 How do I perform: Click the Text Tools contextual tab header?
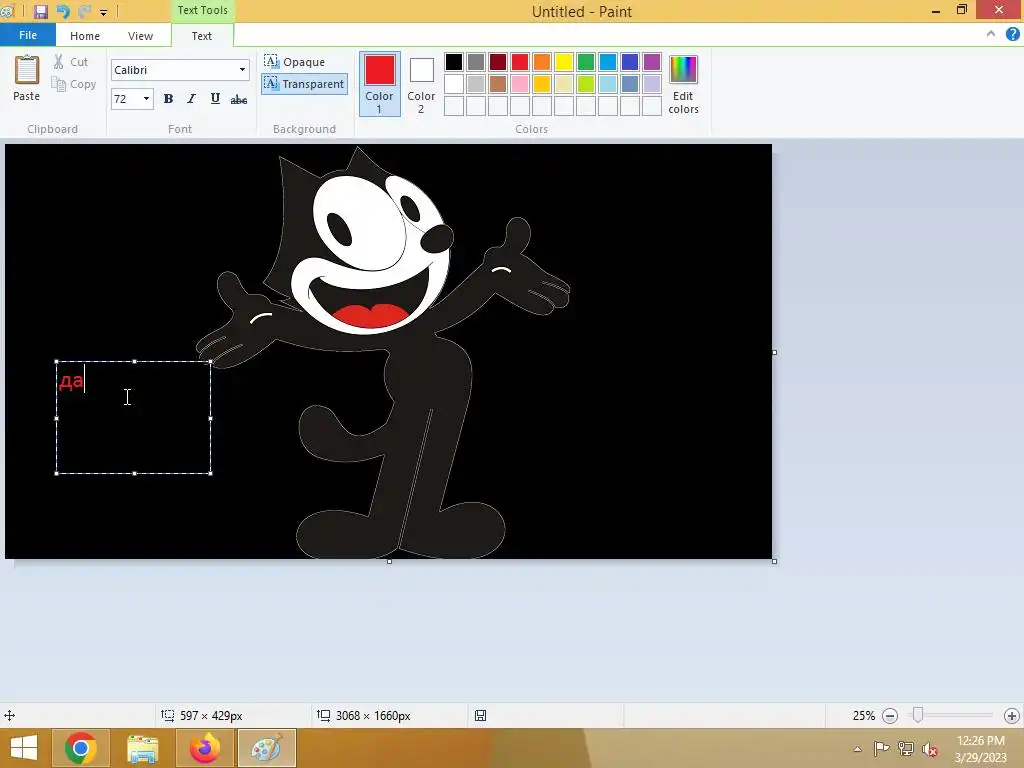tap(202, 10)
